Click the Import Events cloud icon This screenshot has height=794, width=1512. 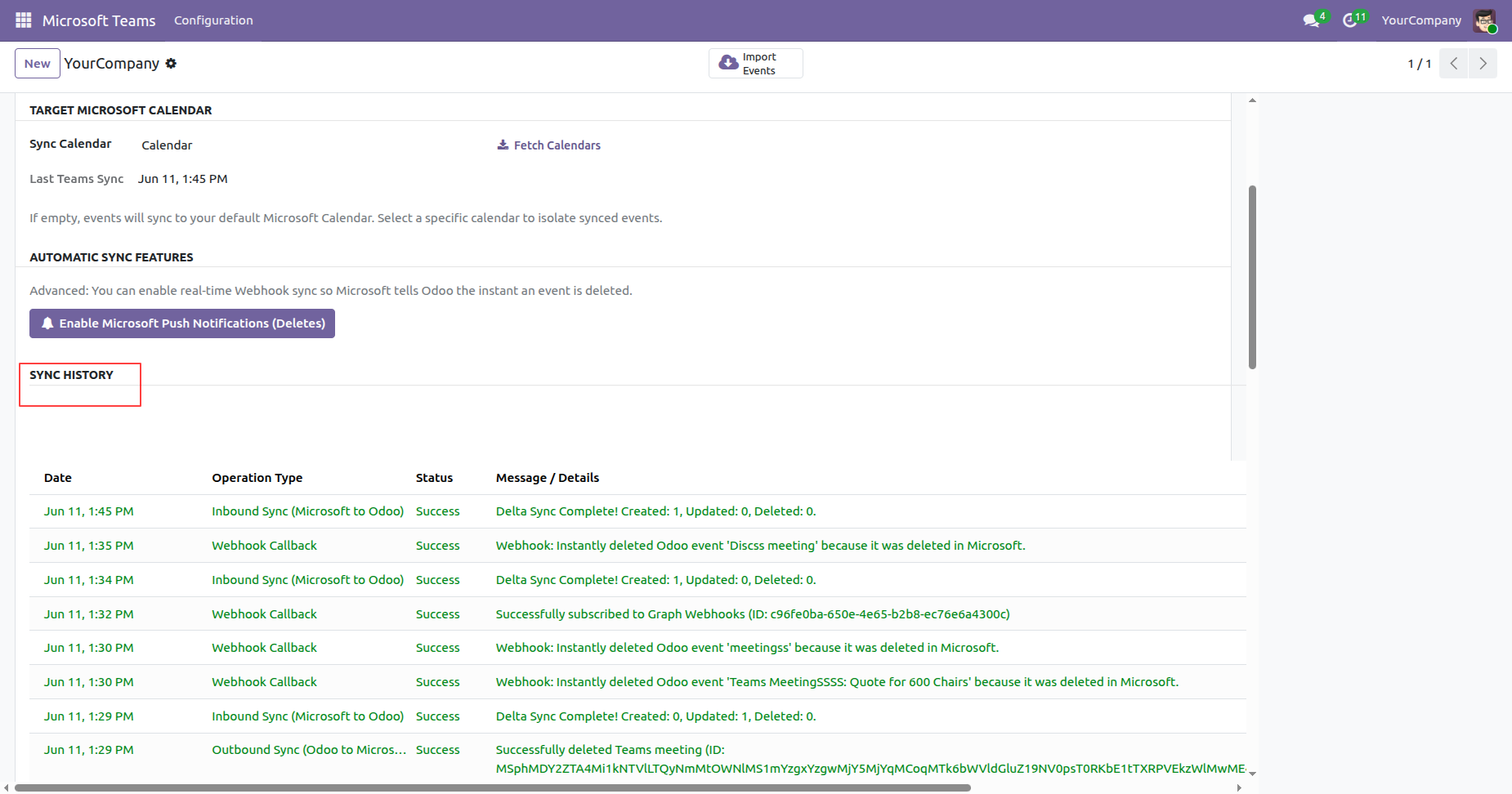[728, 63]
